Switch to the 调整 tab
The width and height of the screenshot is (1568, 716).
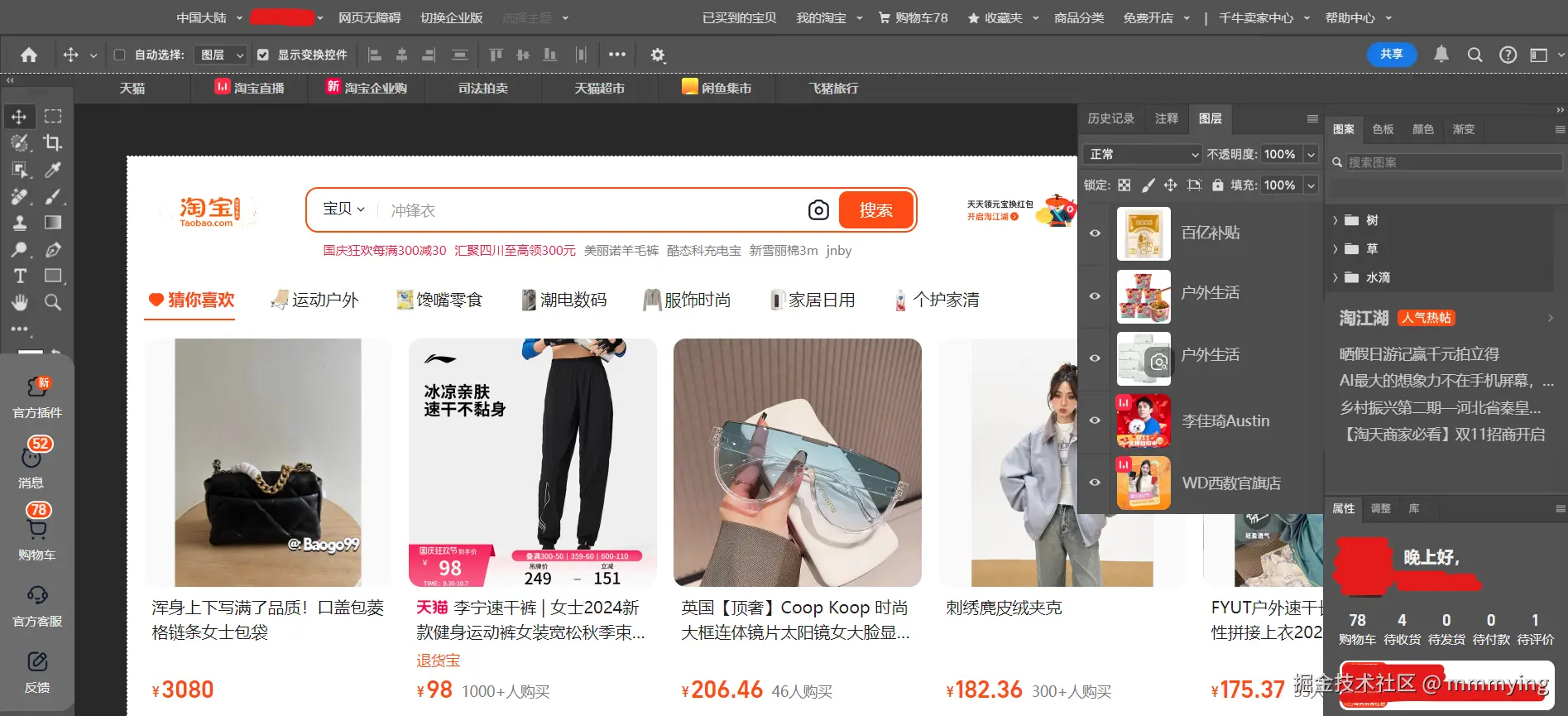coord(1381,508)
